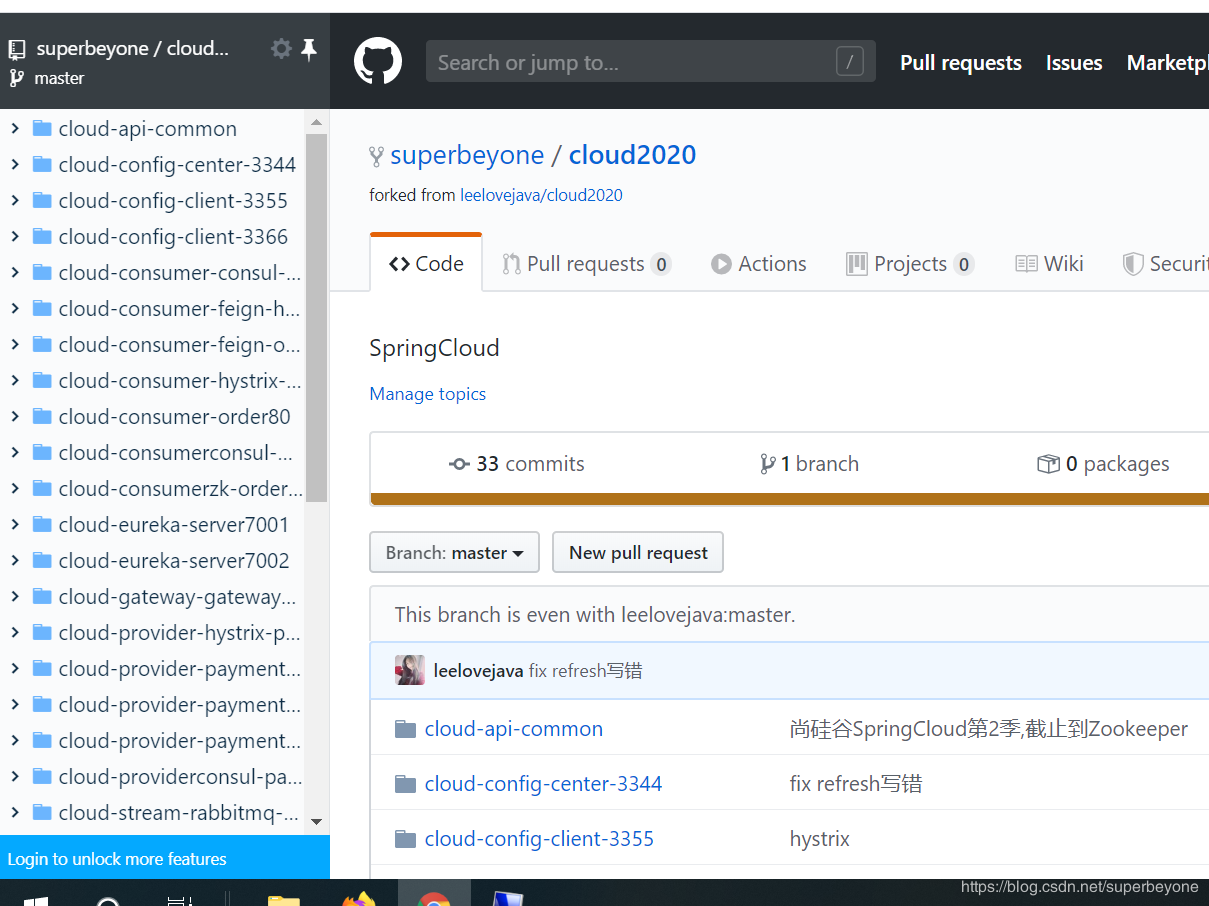Screen dimensions: 1209x906
Task: Select cloud-provider-hystrix-p... in sidebar tree
Action: 180,632
